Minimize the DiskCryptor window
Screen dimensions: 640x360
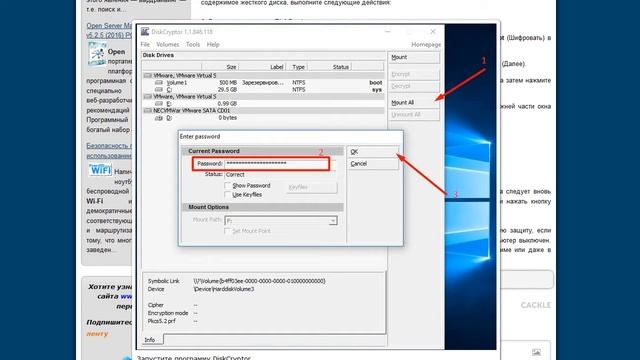[x=387, y=31]
